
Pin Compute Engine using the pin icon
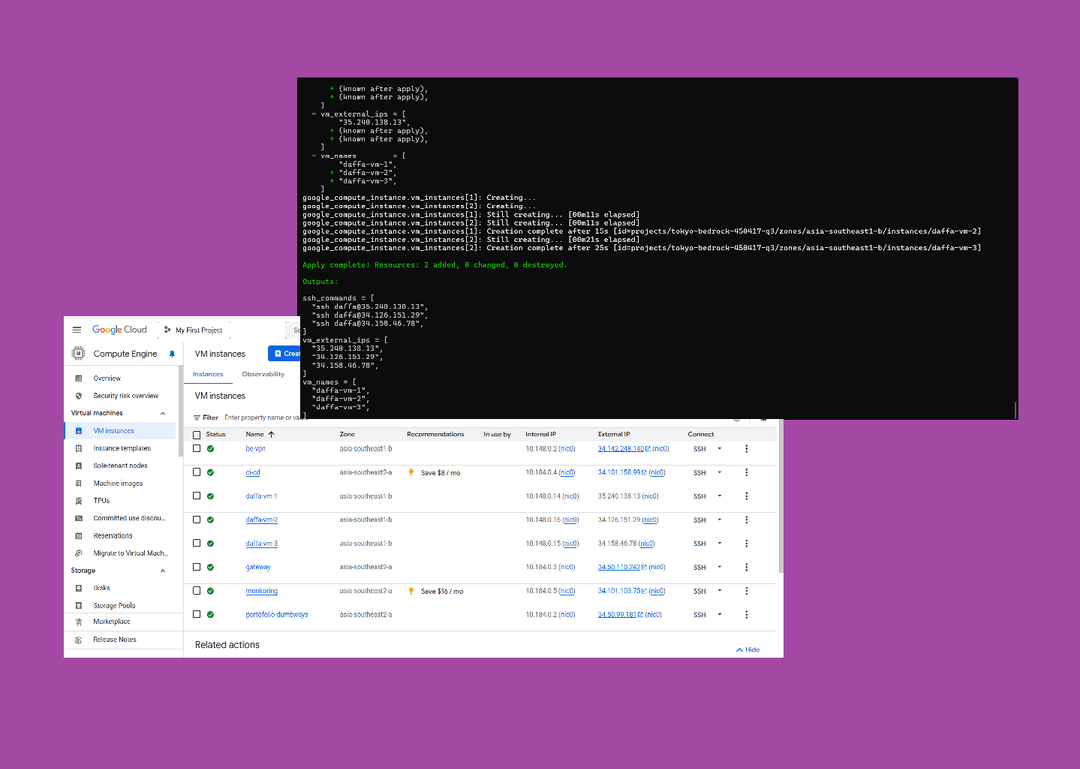click(x=171, y=353)
